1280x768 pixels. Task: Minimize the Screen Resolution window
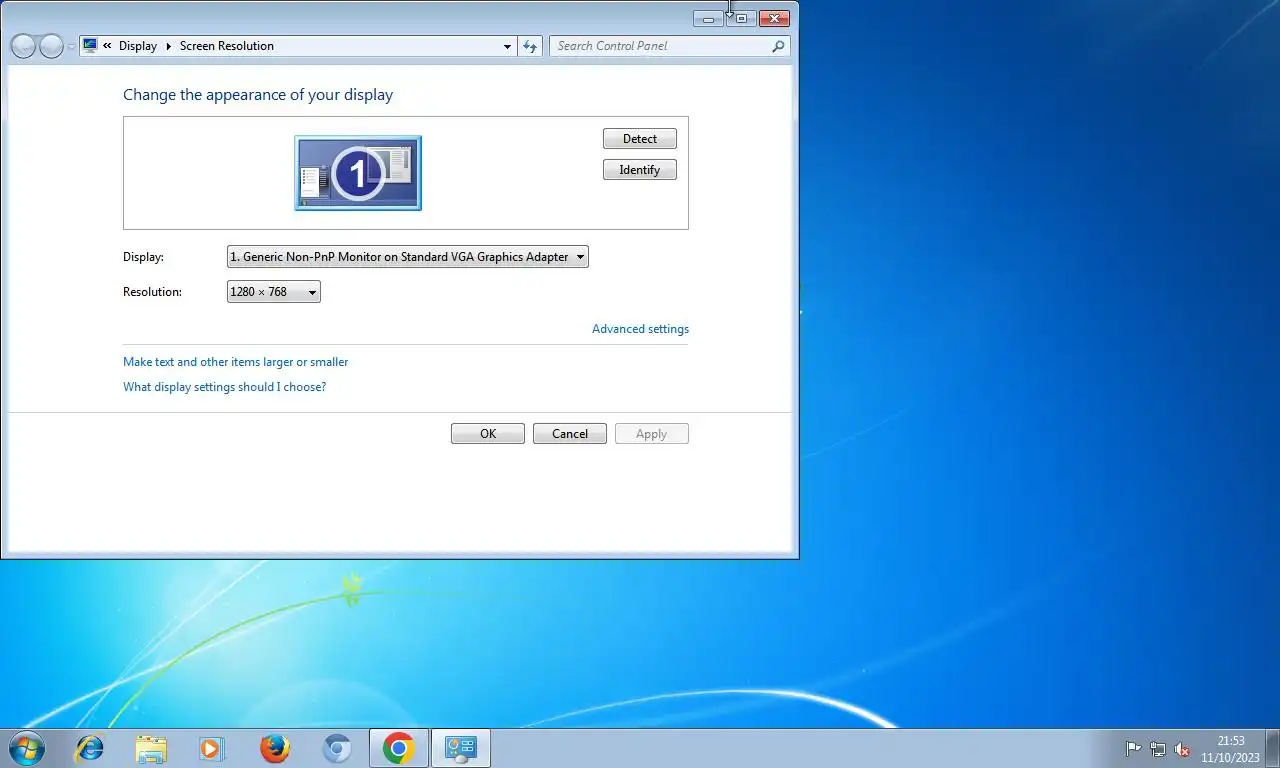(708, 18)
